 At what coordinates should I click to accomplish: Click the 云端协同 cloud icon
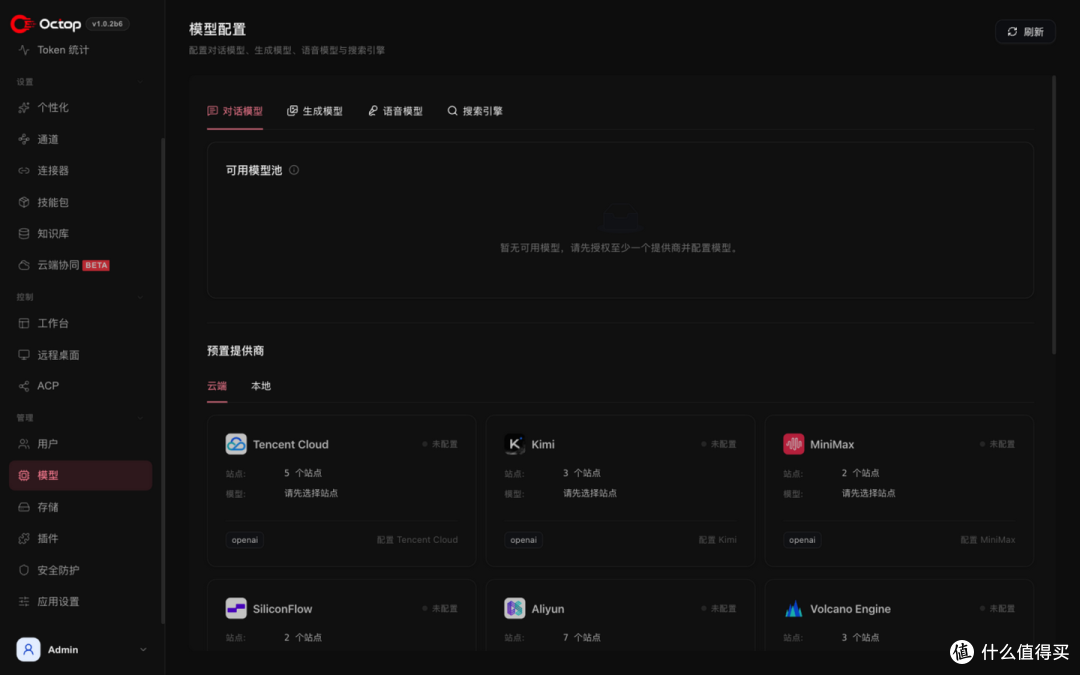(24, 265)
